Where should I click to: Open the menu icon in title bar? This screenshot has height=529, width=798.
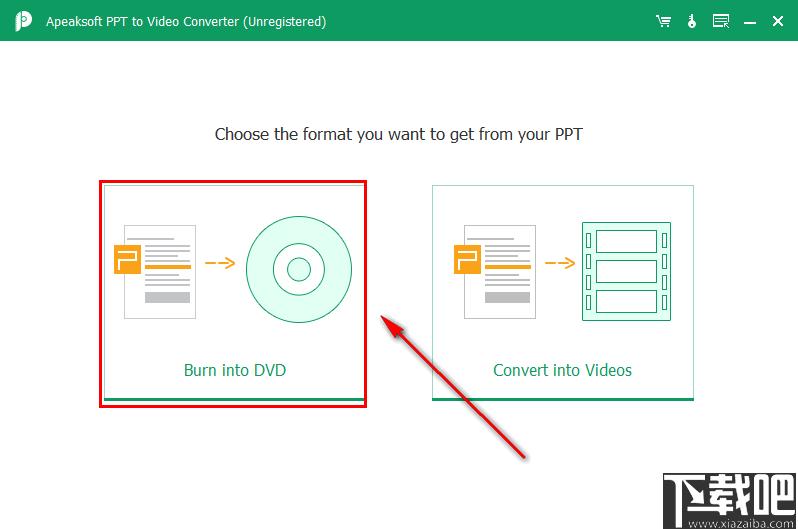coord(721,21)
